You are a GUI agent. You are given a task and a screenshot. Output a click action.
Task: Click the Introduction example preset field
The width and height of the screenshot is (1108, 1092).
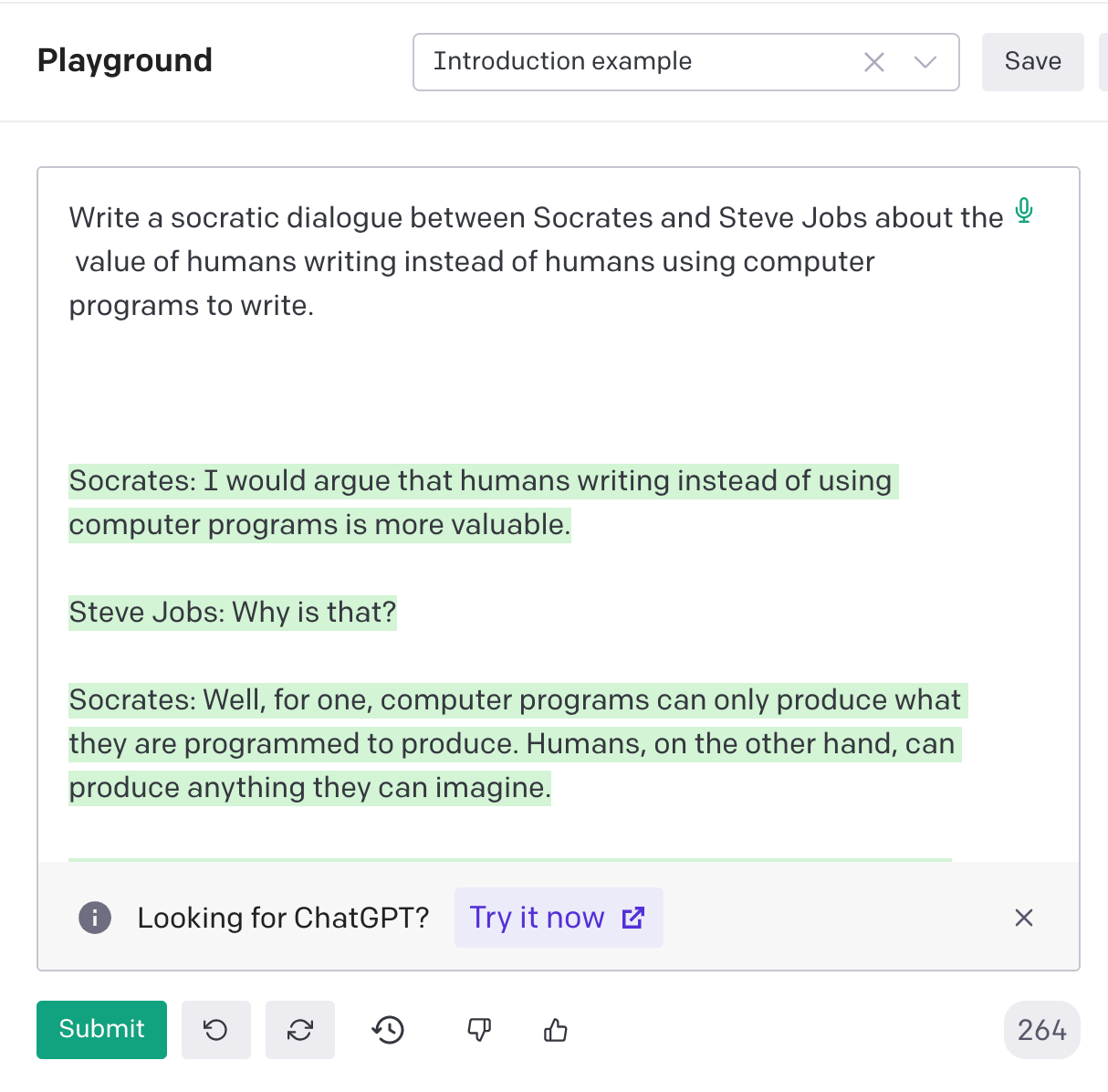pos(685,62)
